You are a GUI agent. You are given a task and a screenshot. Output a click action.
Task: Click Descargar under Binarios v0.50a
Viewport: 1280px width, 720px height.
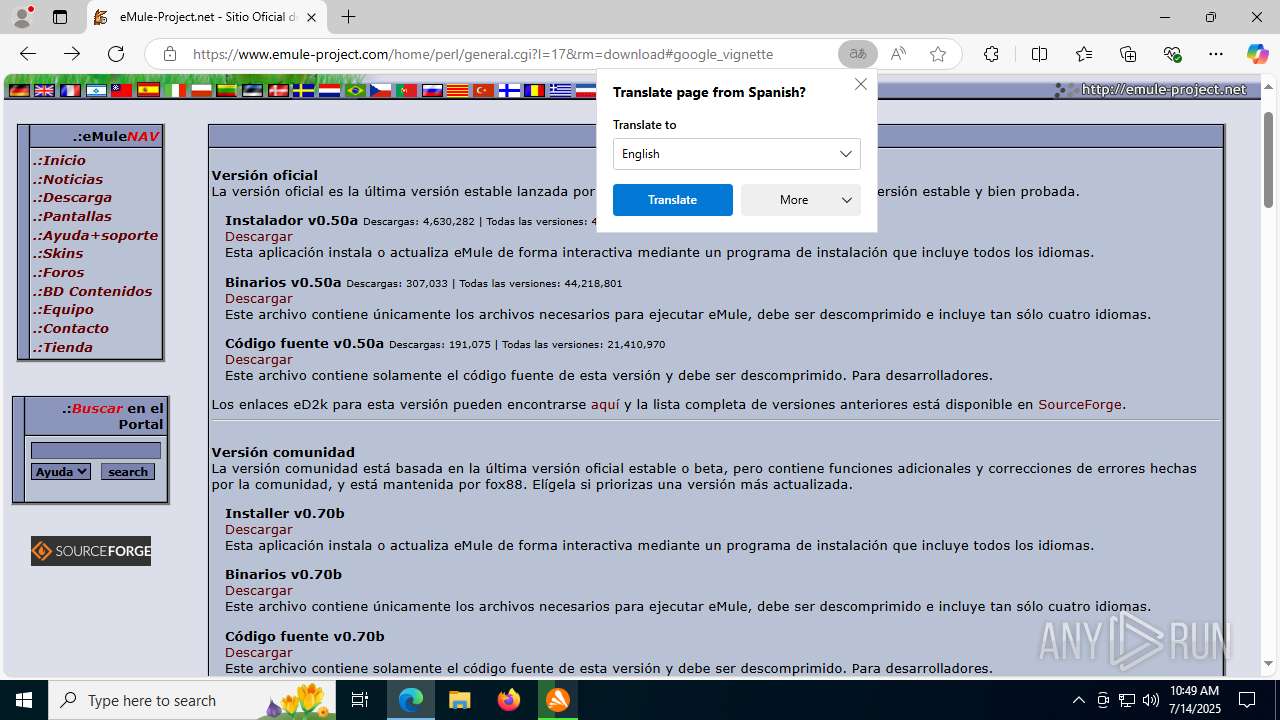[258, 298]
